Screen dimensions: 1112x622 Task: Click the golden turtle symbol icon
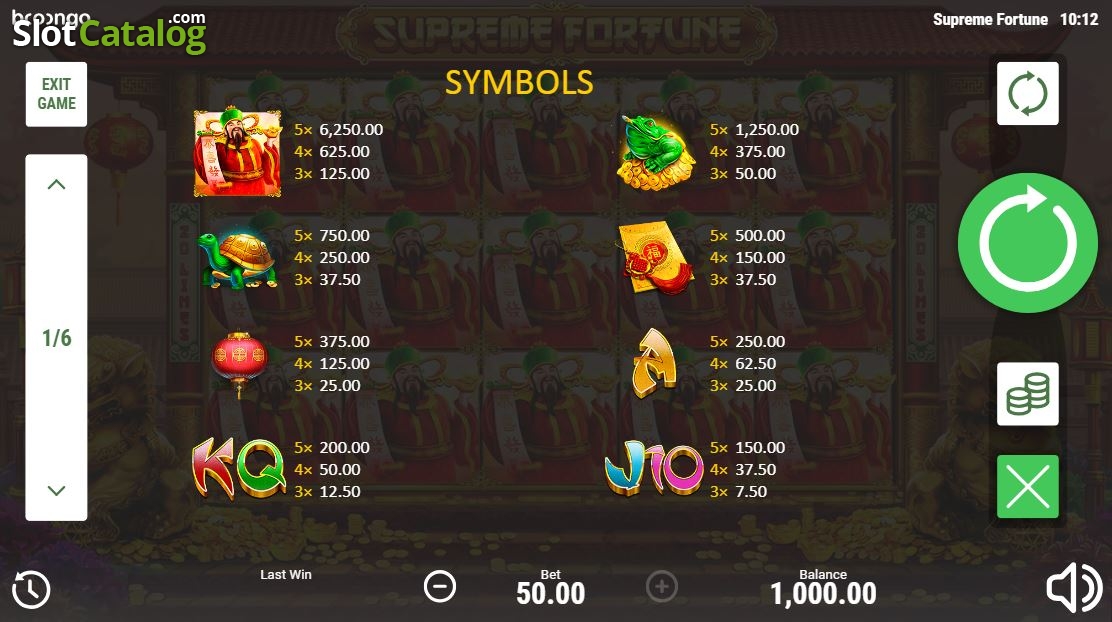pos(238,260)
